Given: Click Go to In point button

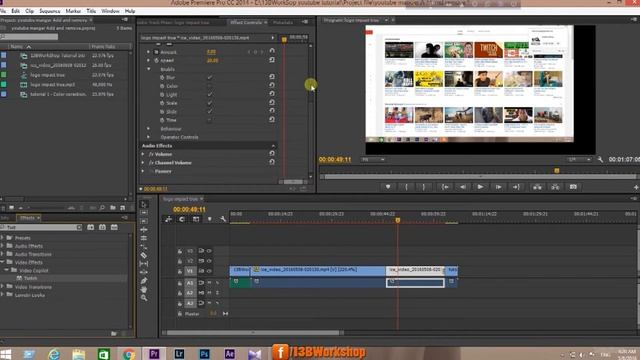Looking at the screenshot, I should [445, 187].
